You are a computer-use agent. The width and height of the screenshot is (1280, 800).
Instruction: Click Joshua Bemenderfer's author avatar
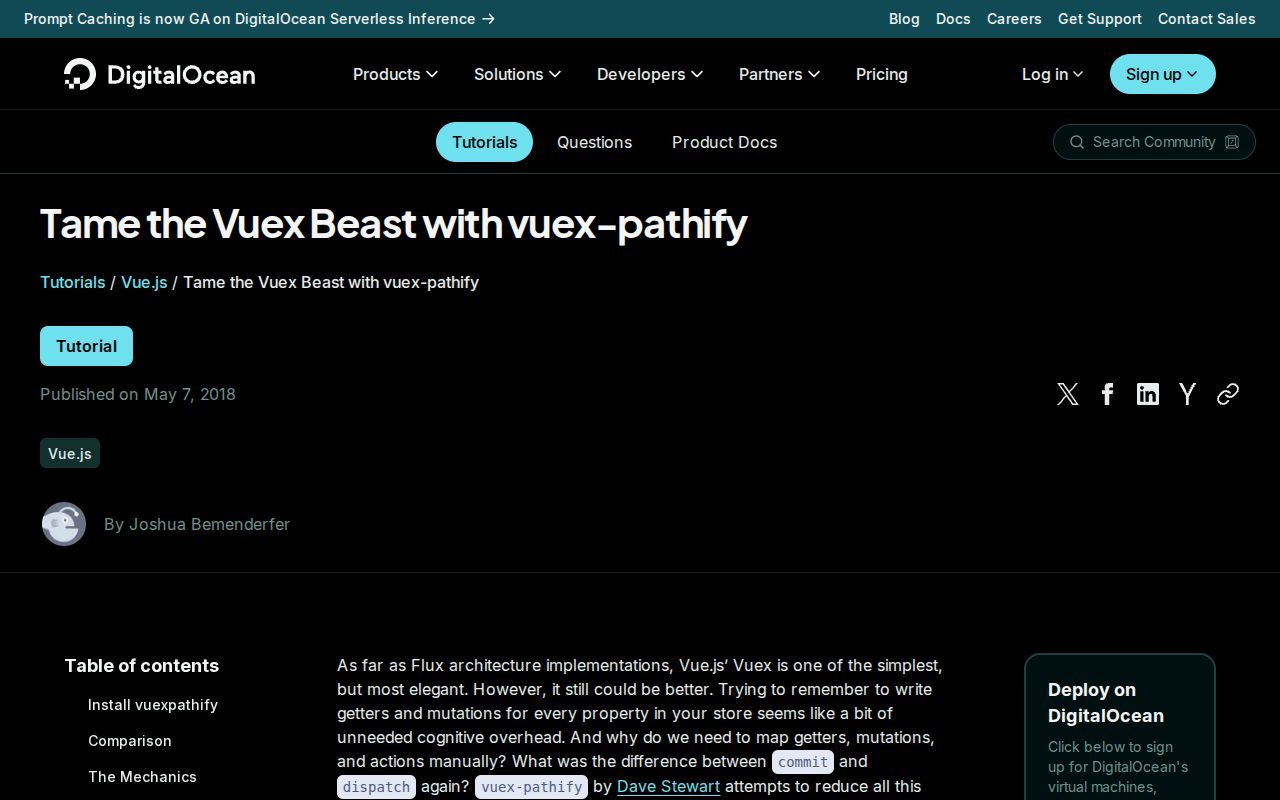[x=64, y=524]
